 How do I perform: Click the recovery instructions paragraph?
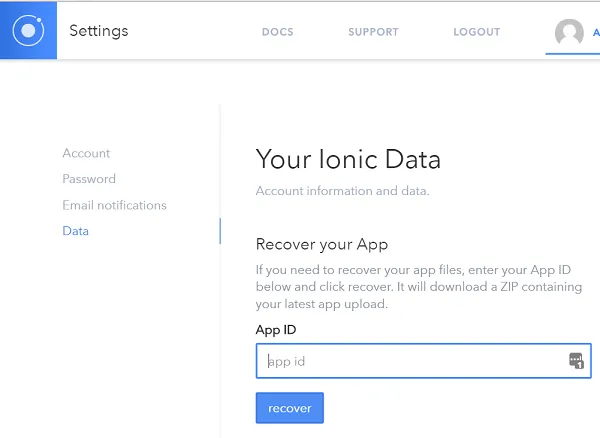coord(418,287)
